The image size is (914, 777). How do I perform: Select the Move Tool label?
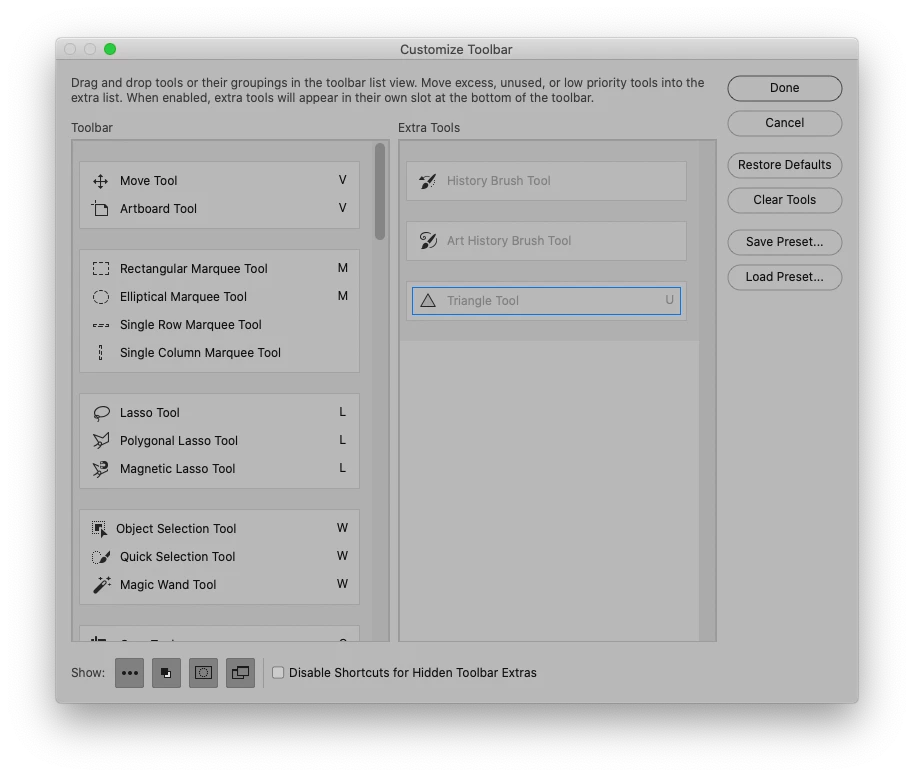pyautogui.click(x=149, y=181)
